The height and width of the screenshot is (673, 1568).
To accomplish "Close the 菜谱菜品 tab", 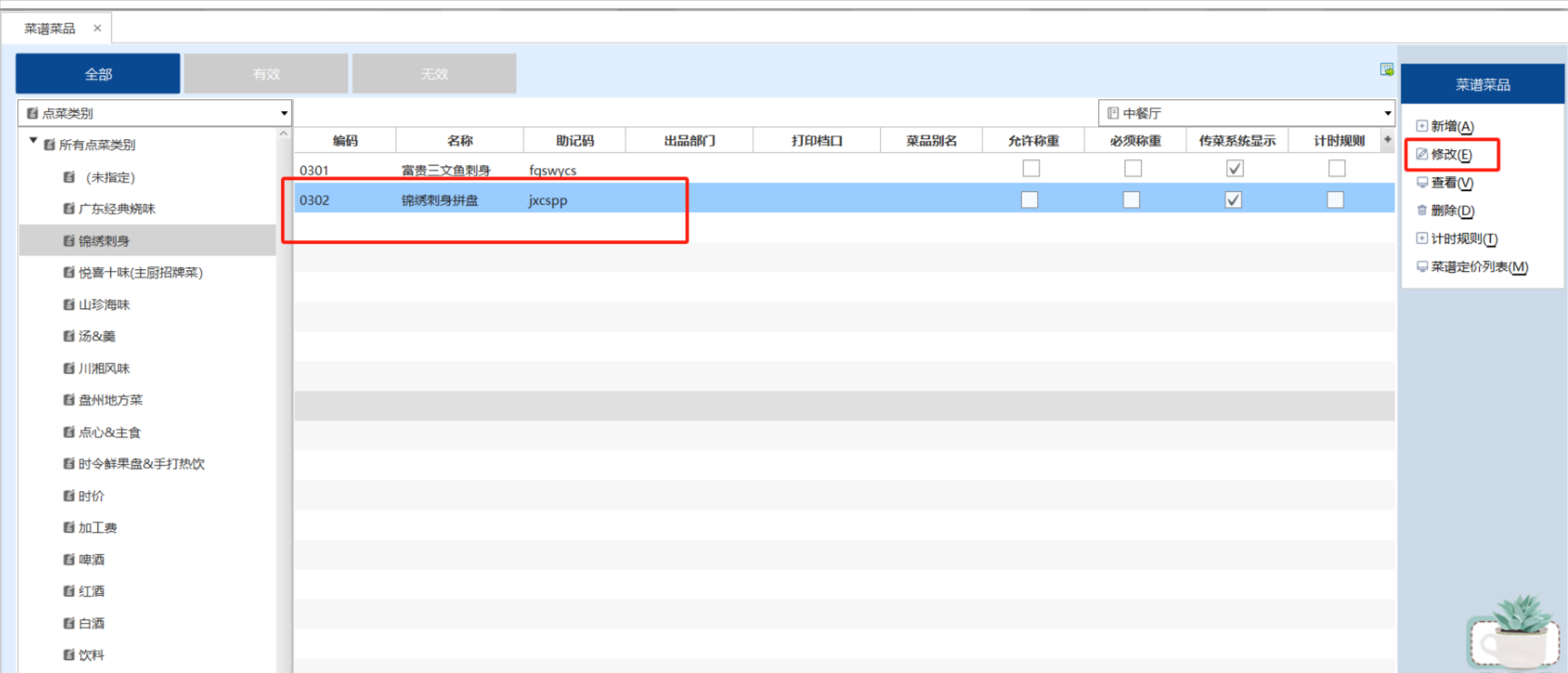I will 97,28.
